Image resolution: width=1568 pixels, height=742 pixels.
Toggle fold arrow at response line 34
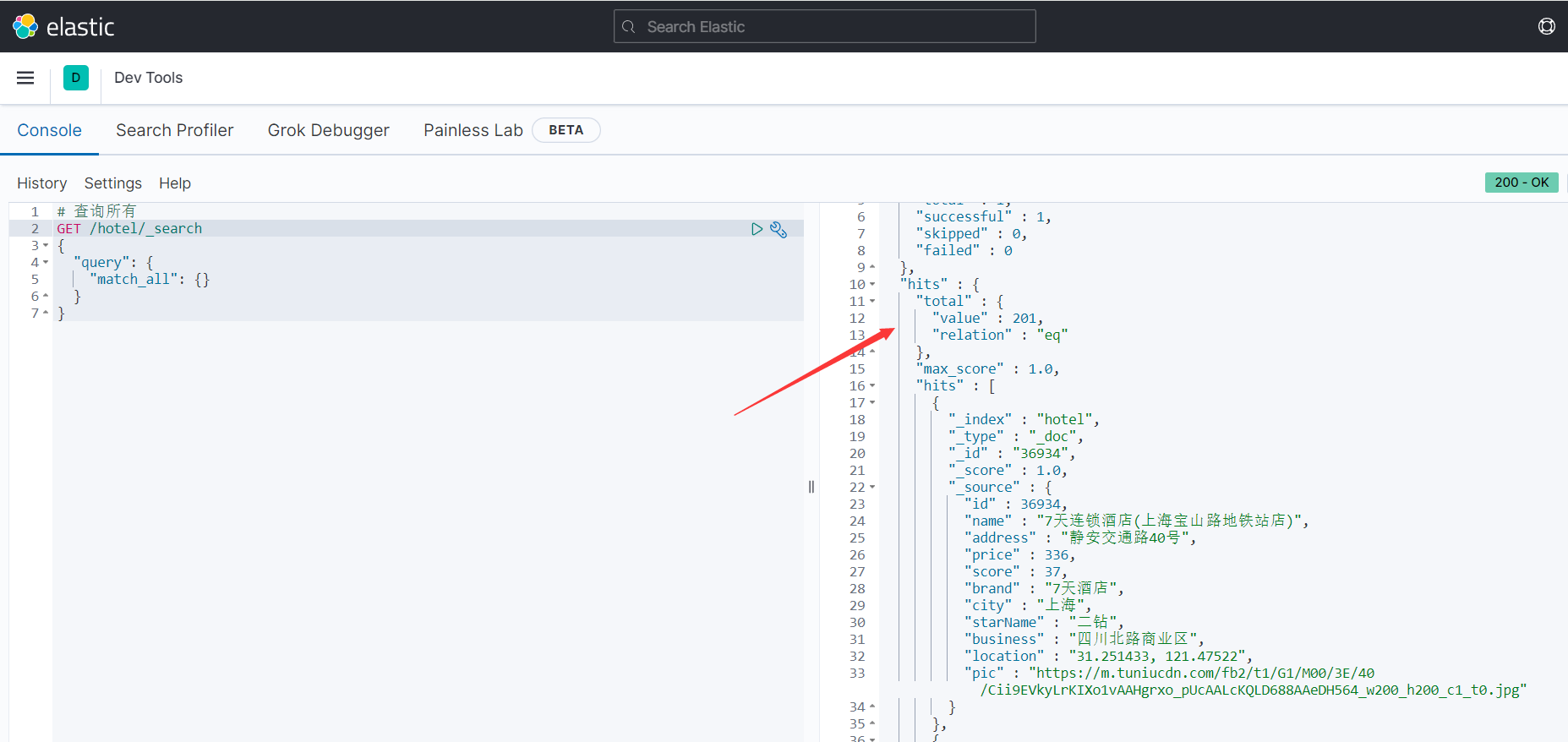872,707
